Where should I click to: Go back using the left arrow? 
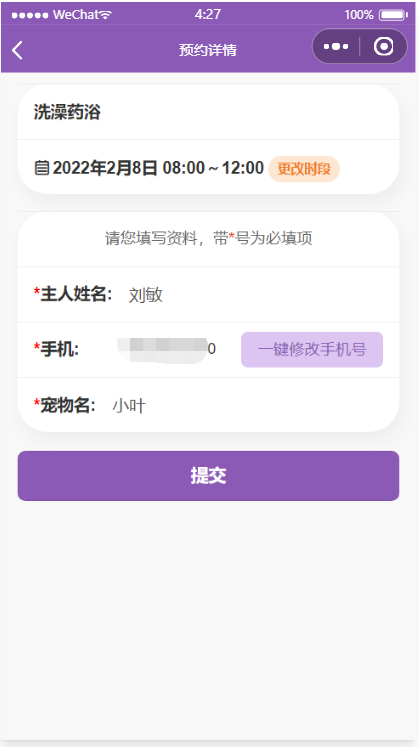17,50
